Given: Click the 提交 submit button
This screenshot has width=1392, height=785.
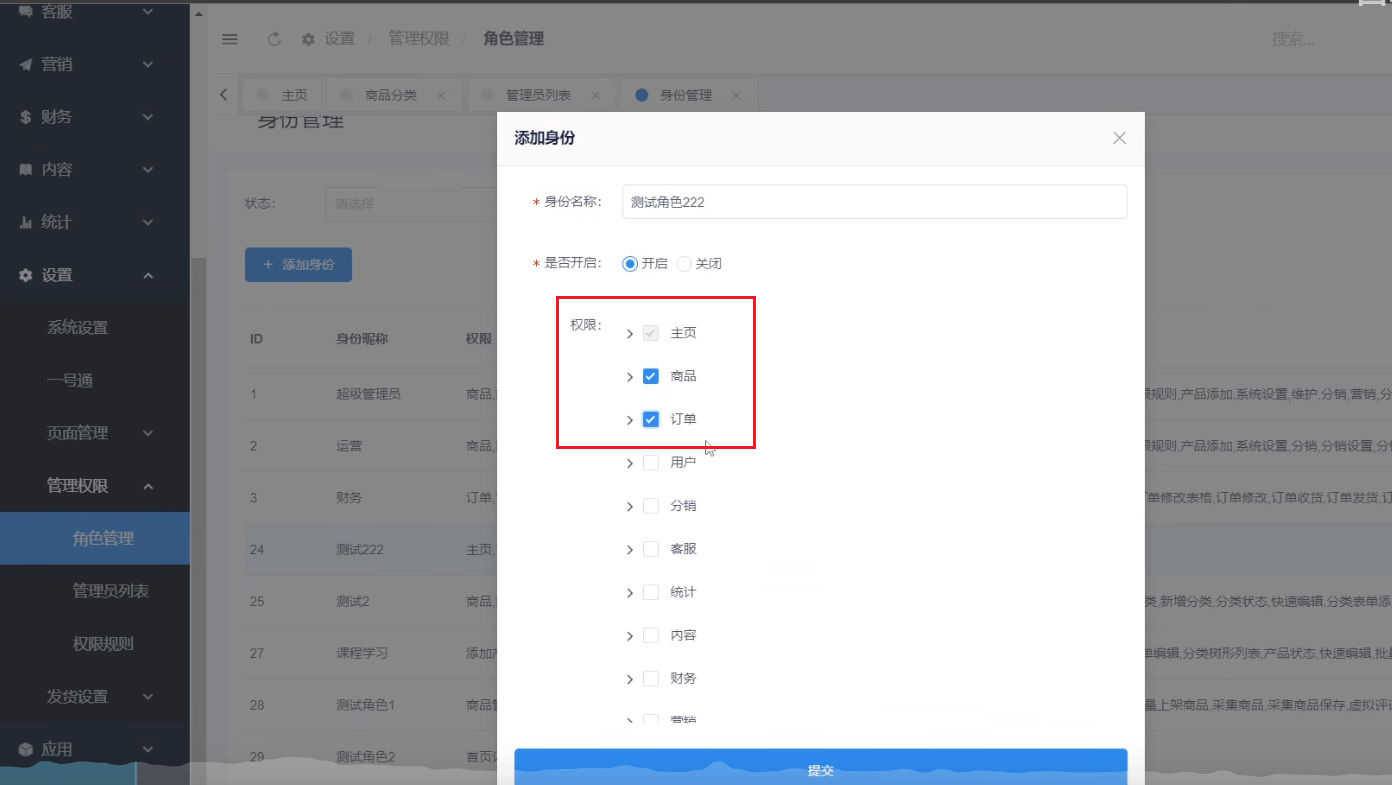Looking at the screenshot, I should pos(821,767).
